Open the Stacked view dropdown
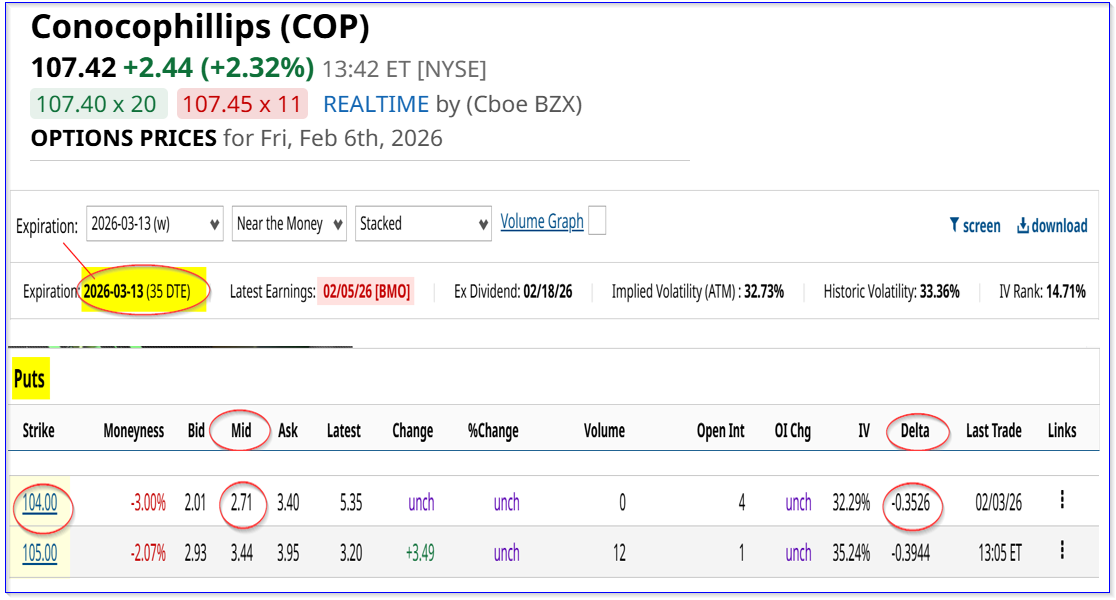1116x600 pixels. [423, 224]
